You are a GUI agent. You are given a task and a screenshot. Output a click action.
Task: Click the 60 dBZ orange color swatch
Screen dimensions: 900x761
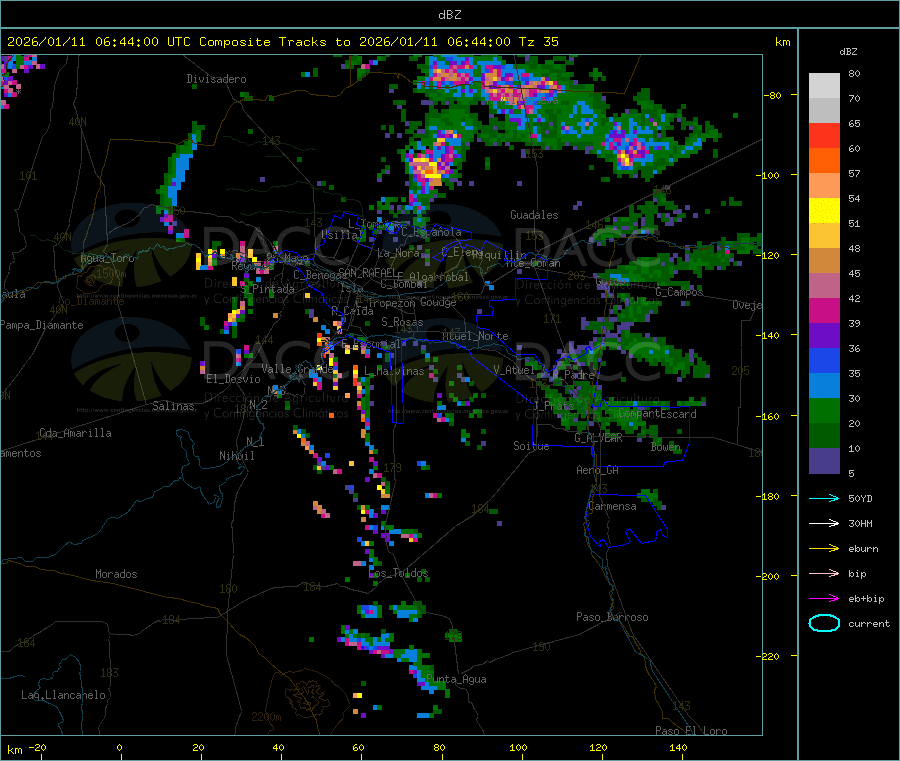824,161
